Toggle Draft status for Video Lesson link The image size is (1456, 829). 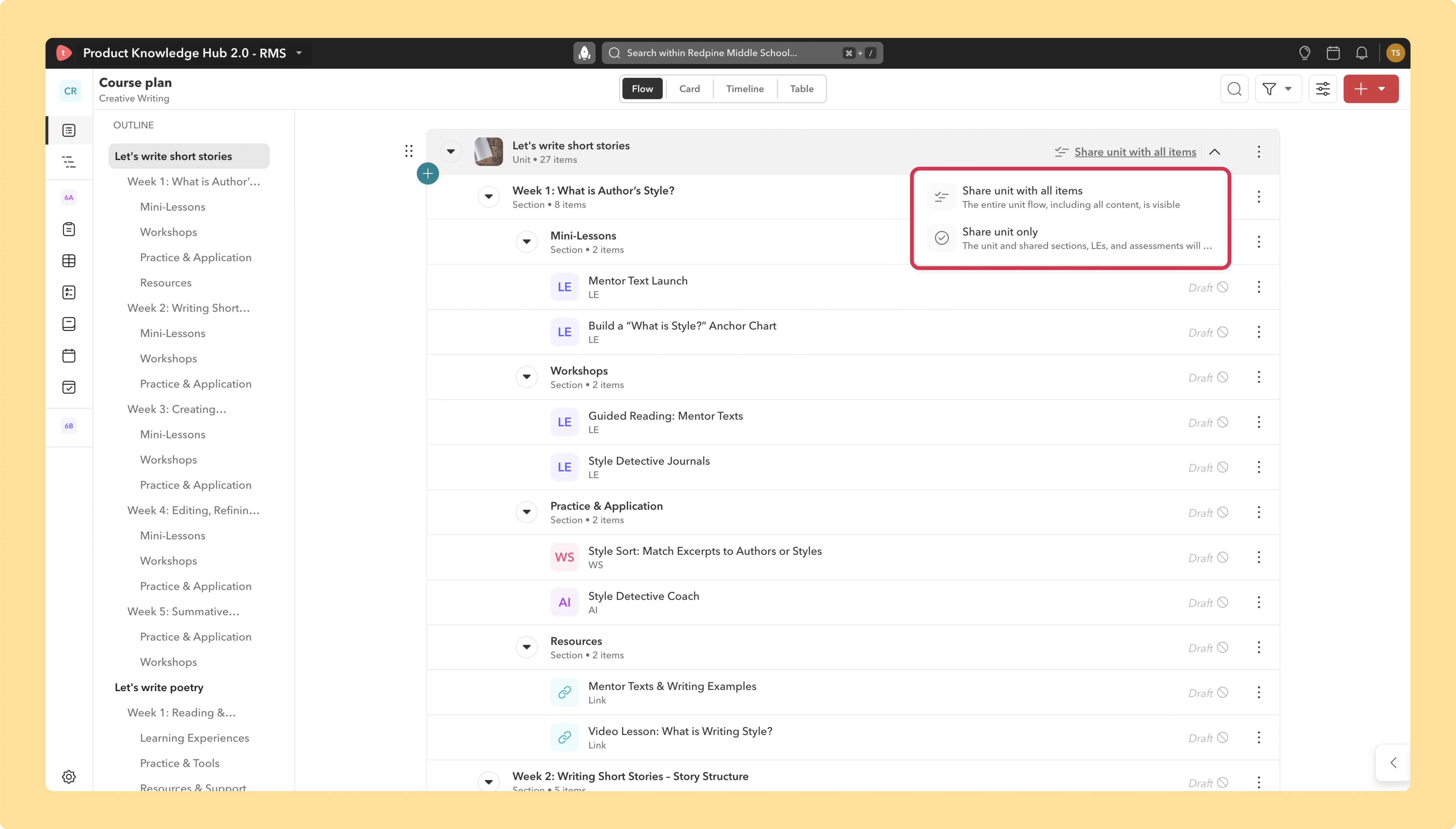point(1208,738)
